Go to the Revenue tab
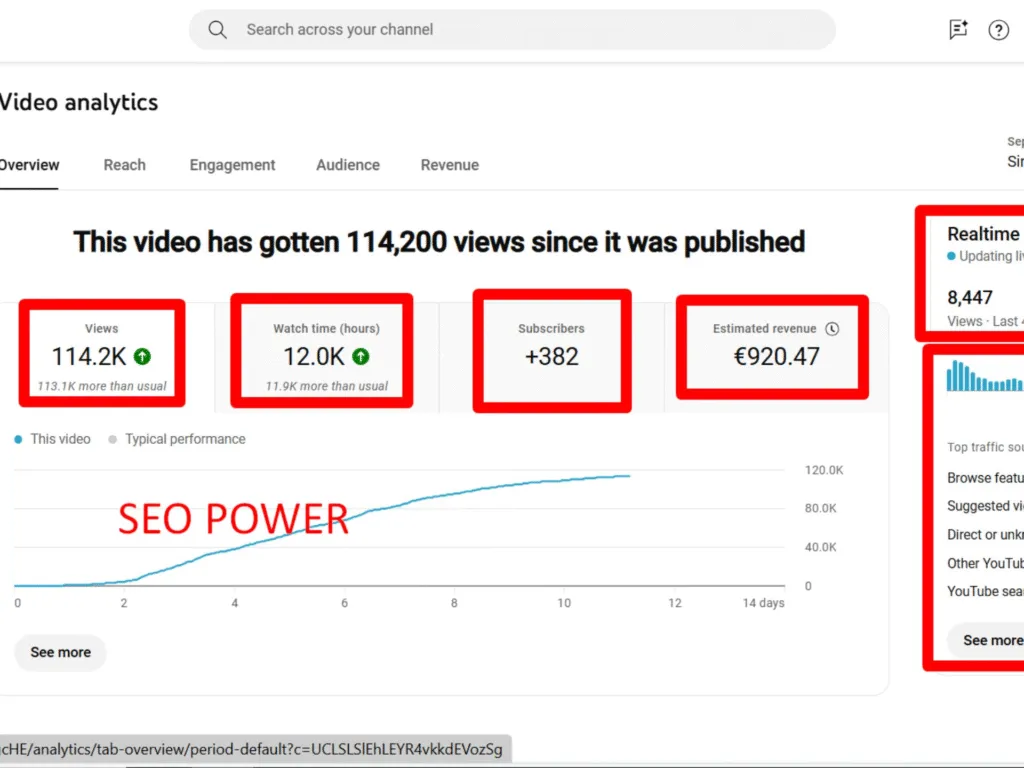The height and width of the screenshot is (768, 1024). click(449, 165)
